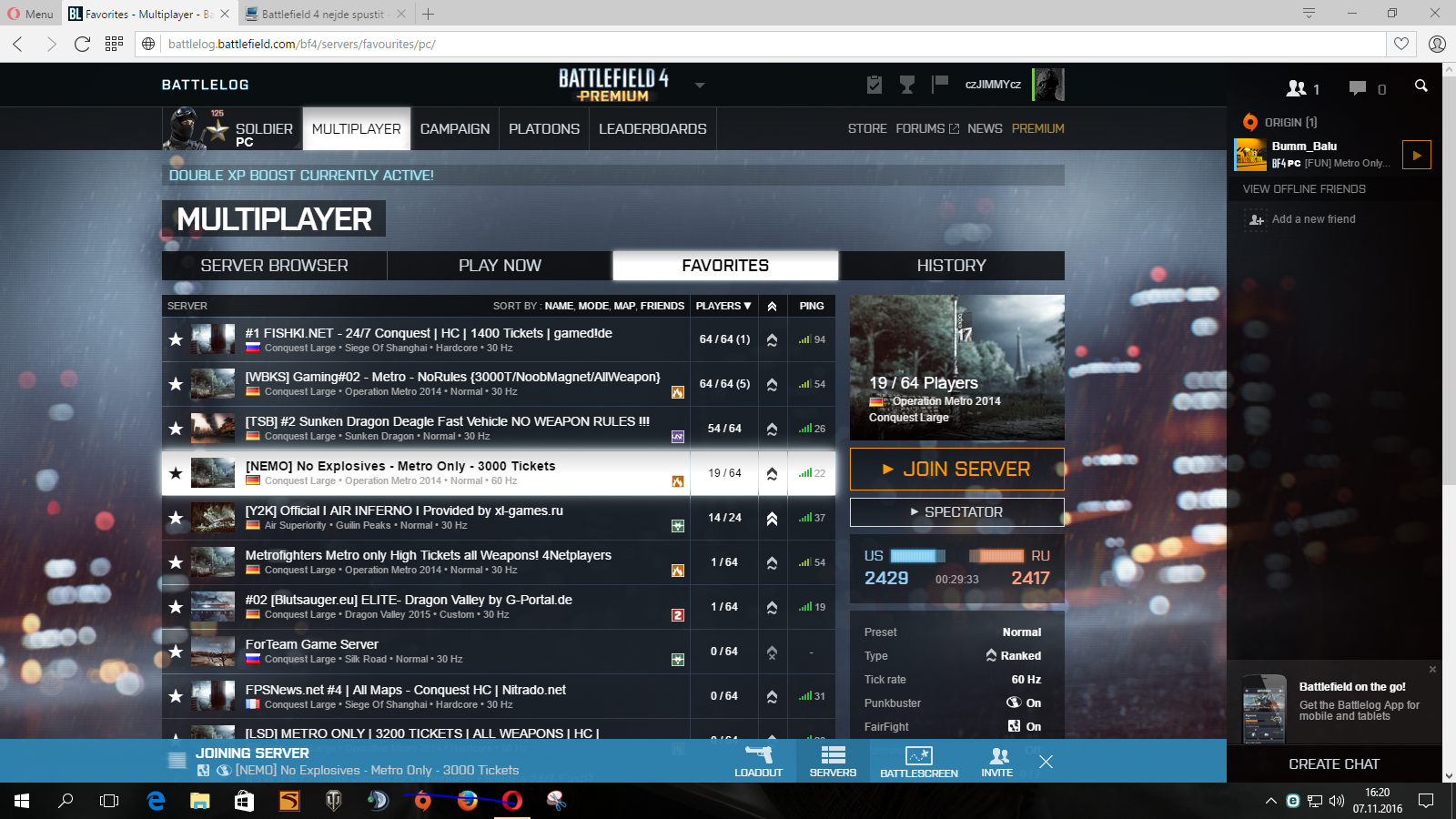Open Opera tab menu icon in title bar

1309,13
